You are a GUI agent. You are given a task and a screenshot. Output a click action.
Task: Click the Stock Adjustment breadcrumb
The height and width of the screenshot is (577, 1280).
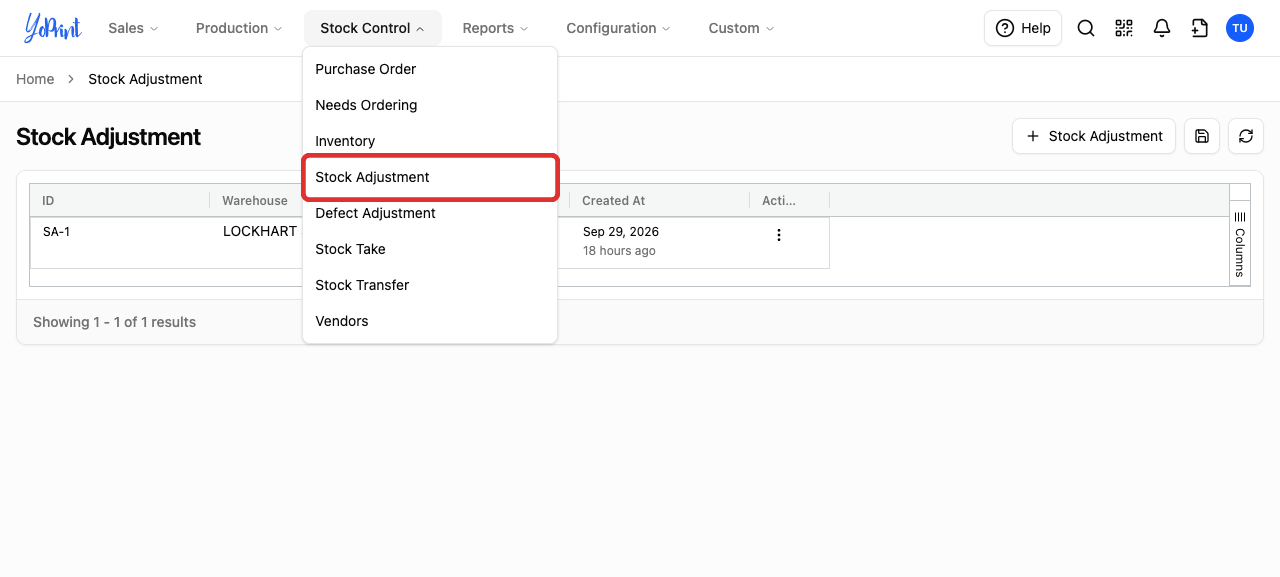[x=145, y=79]
